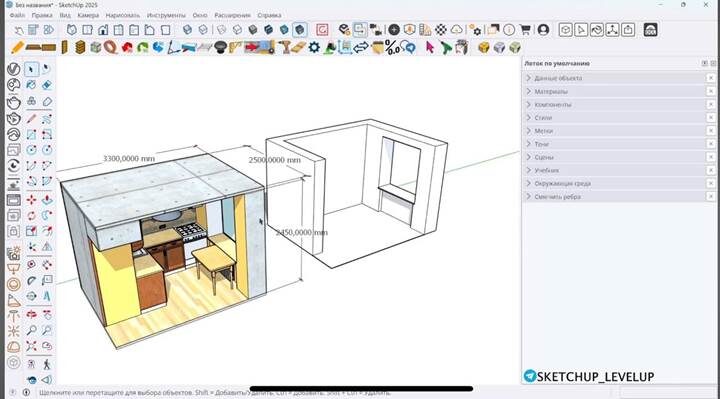Enable Wireframe face style
720x399 pixels.
tap(222, 30)
